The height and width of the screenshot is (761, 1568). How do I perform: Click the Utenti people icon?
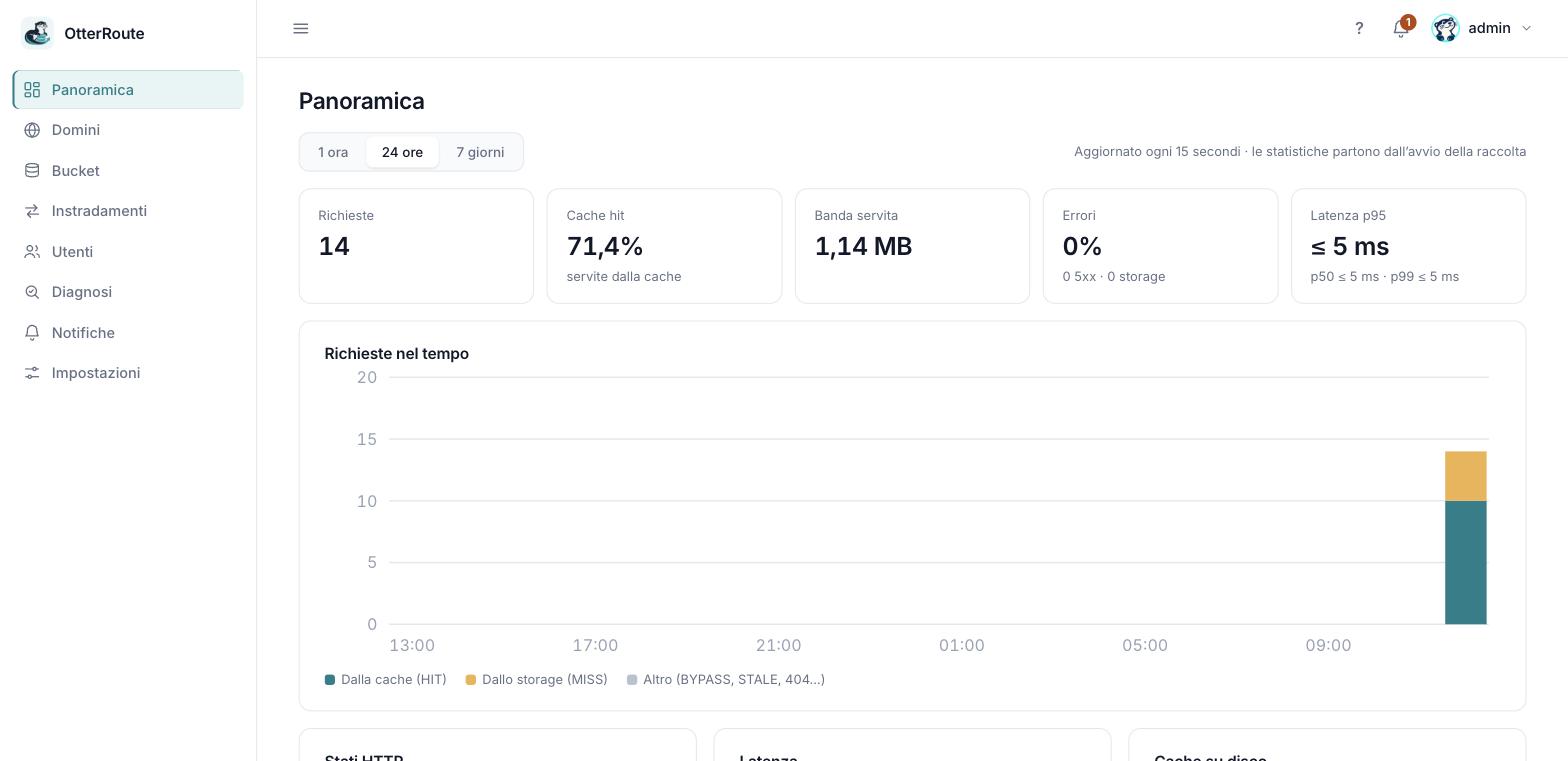[x=32, y=252]
